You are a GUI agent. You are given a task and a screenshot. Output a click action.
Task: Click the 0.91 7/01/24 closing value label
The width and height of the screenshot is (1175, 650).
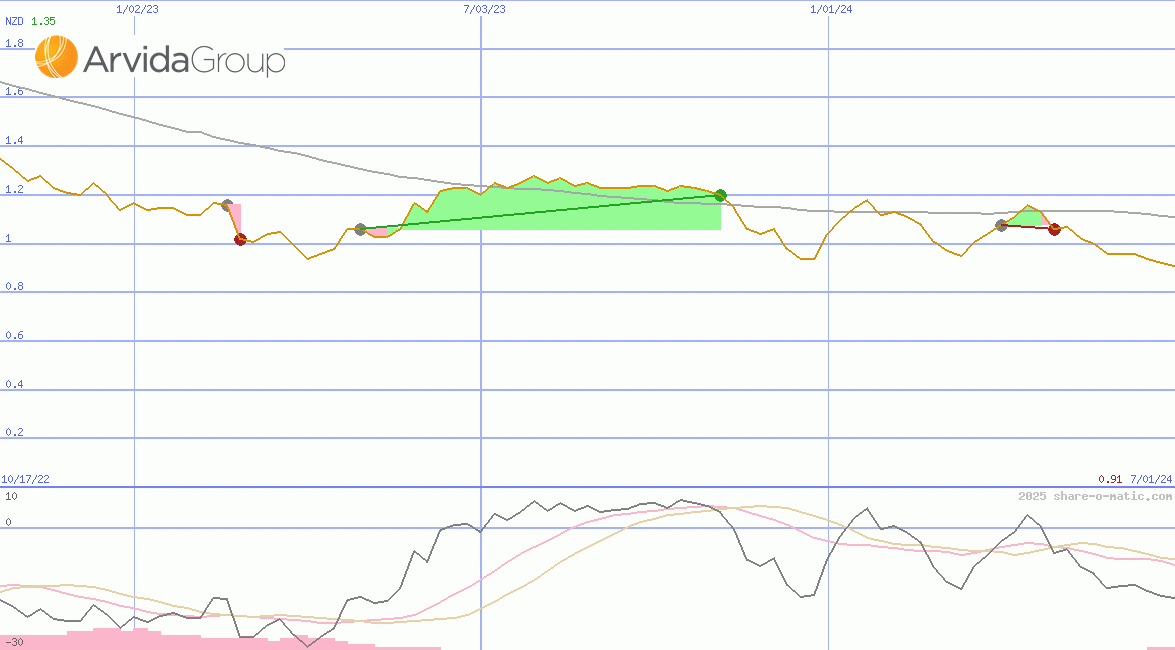tap(1134, 480)
